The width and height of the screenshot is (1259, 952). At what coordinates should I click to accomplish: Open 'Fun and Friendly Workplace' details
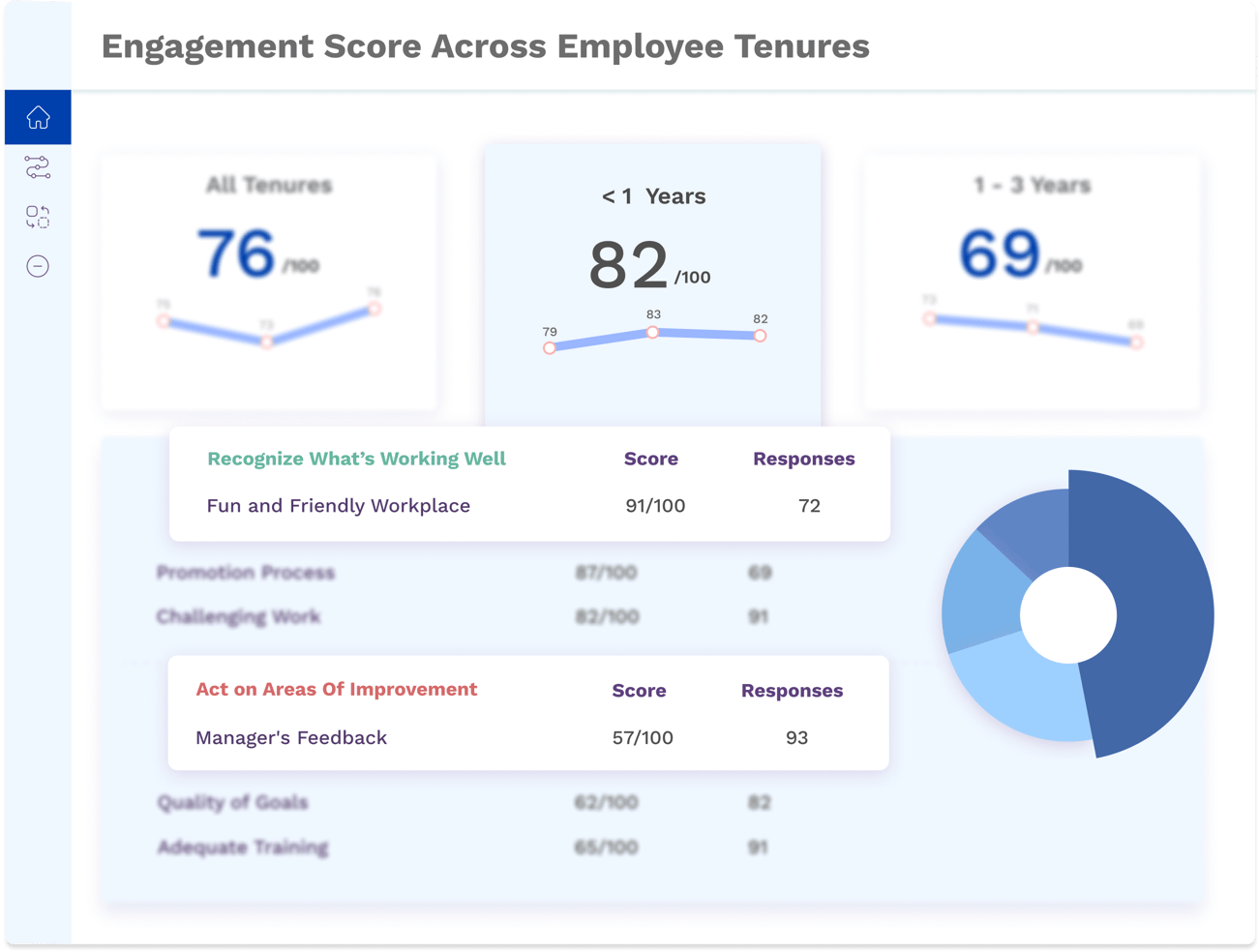click(x=338, y=505)
